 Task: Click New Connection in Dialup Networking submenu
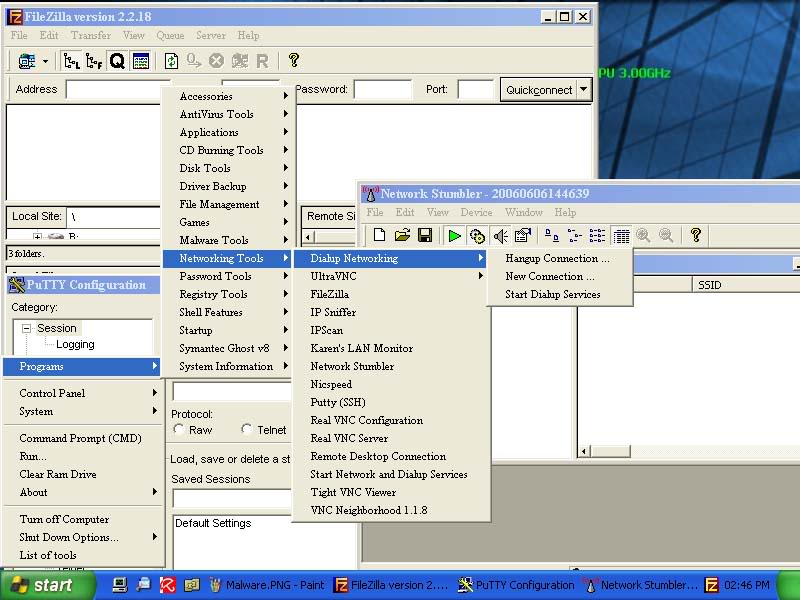click(x=549, y=276)
